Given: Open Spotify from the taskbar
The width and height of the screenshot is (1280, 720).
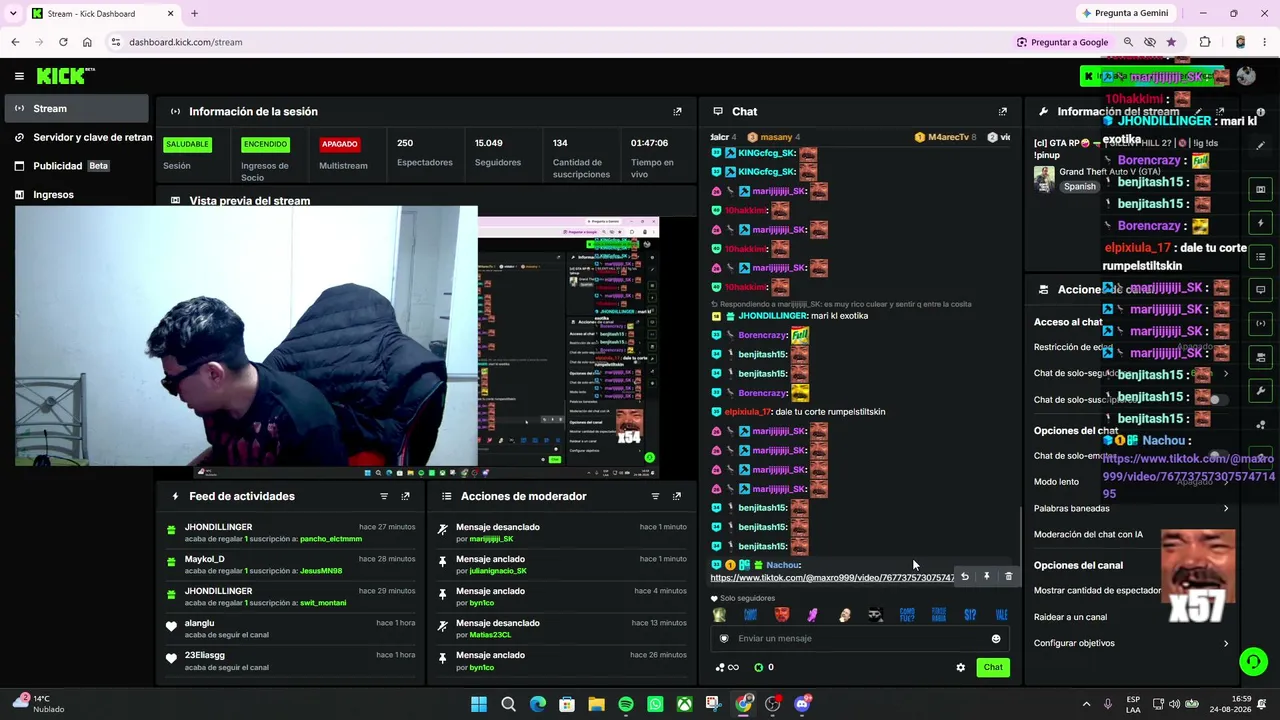Looking at the screenshot, I should 626,704.
